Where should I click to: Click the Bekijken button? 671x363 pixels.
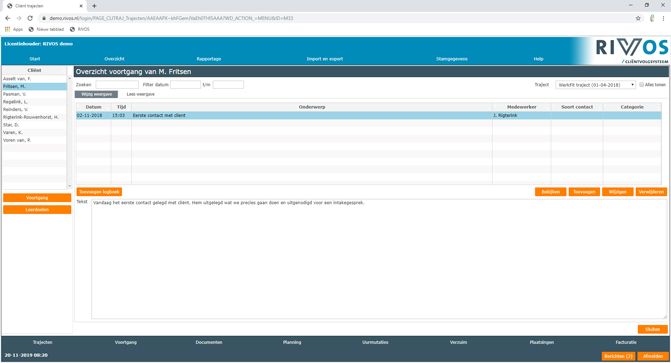(x=550, y=192)
